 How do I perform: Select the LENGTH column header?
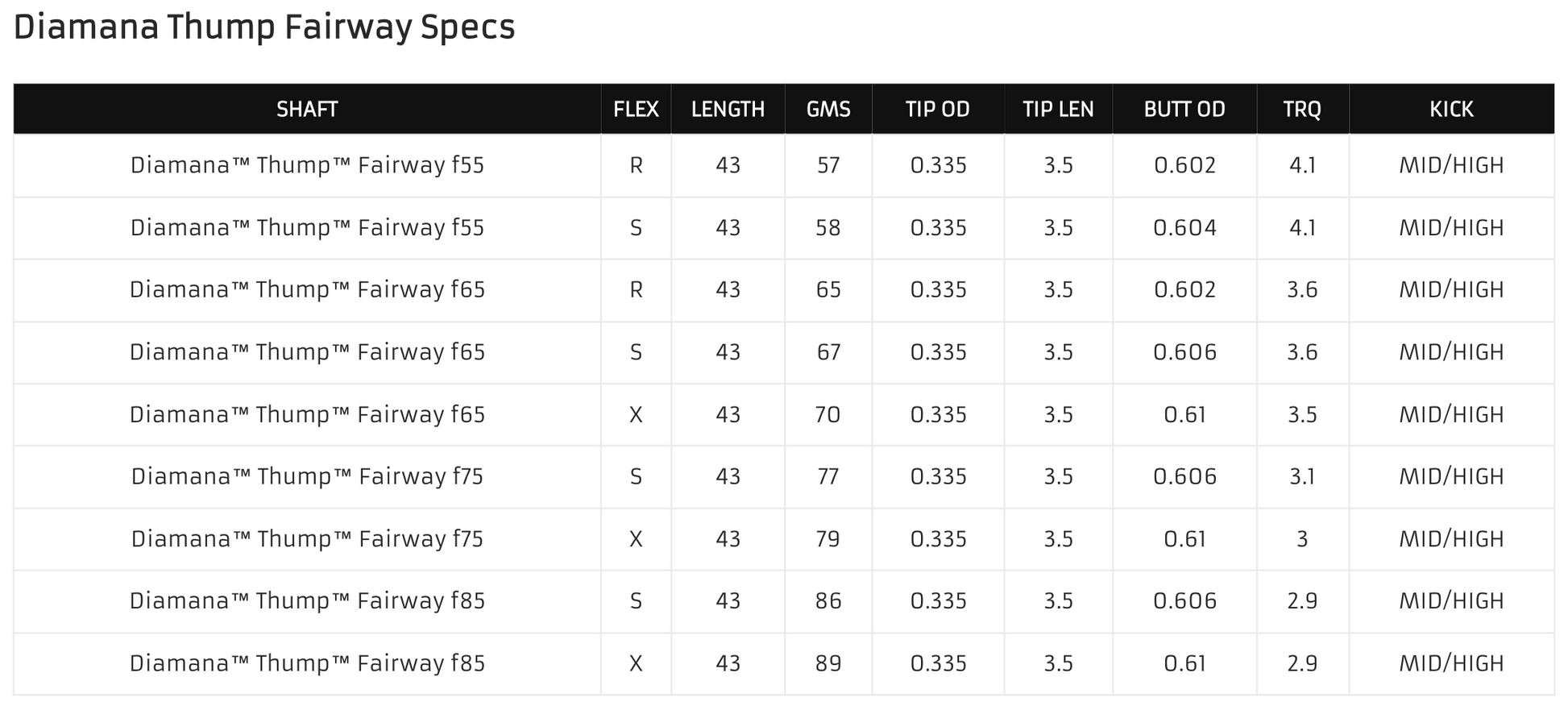coord(728,109)
